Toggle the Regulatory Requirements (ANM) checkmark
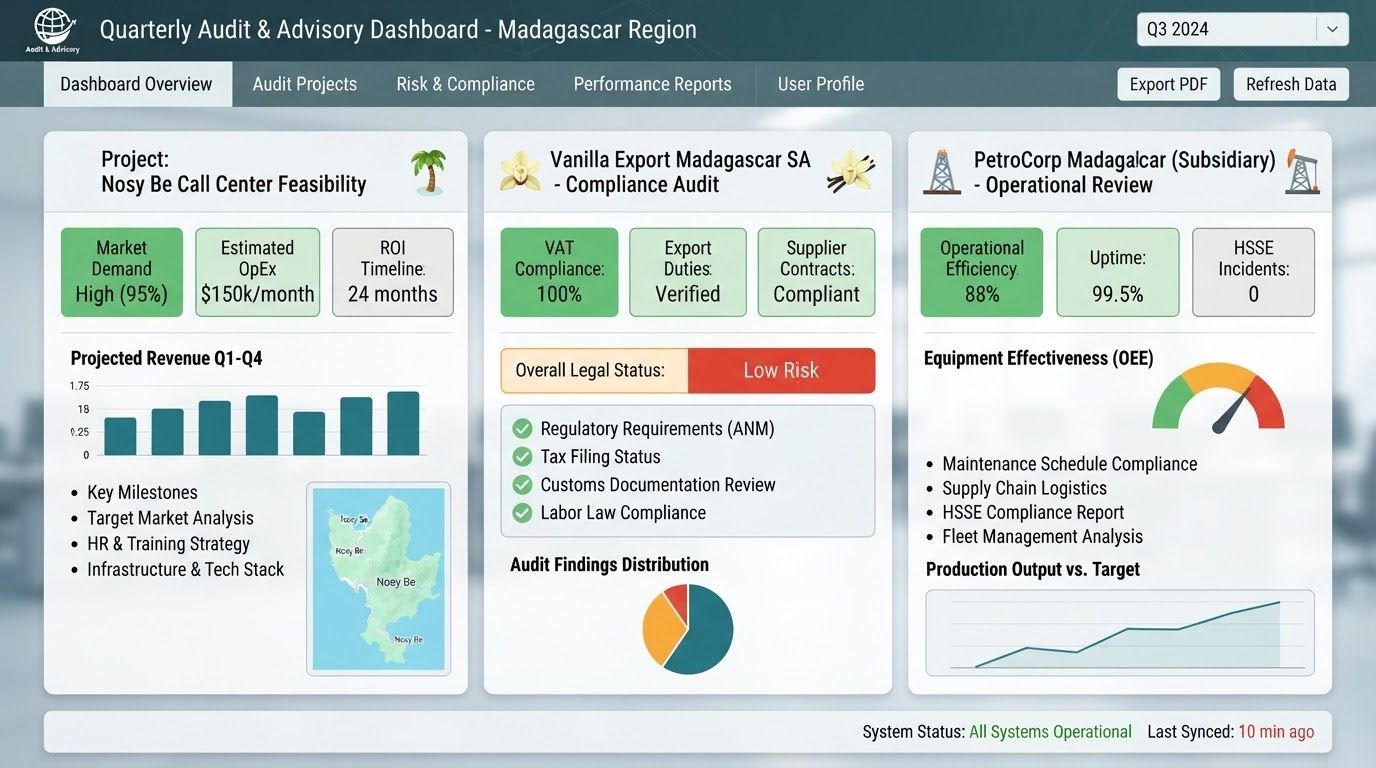The width and height of the screenshot is (1376, 768). 522,428
